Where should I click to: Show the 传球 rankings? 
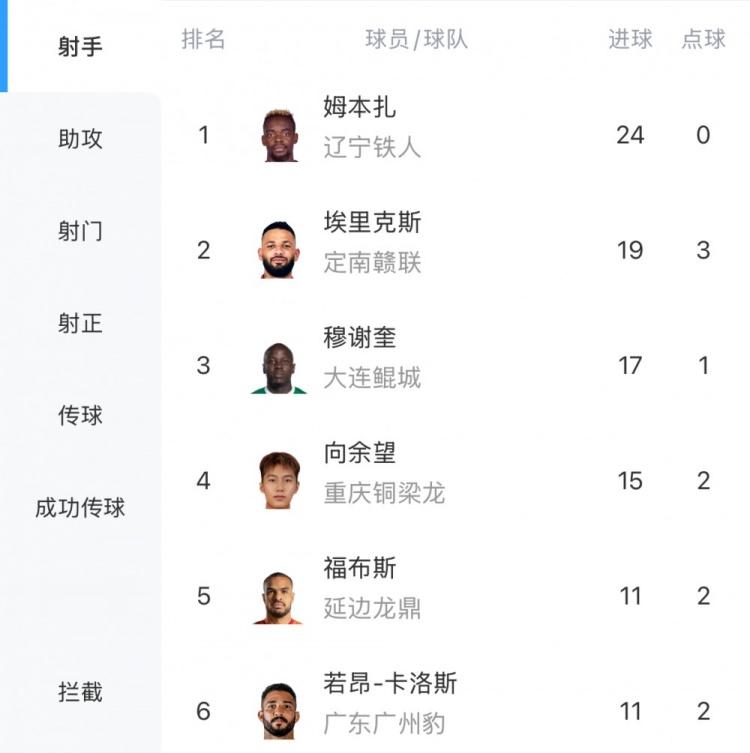pos(80,415)
